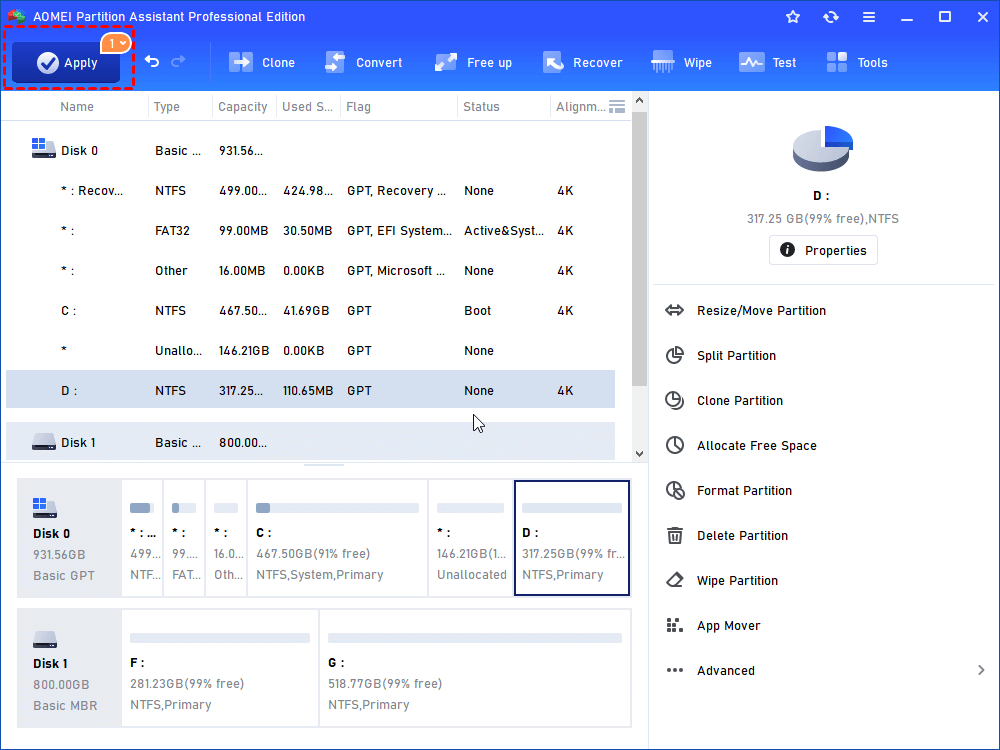Select the Clone tool
This screenshot has width=1000, height=750.
262,62
